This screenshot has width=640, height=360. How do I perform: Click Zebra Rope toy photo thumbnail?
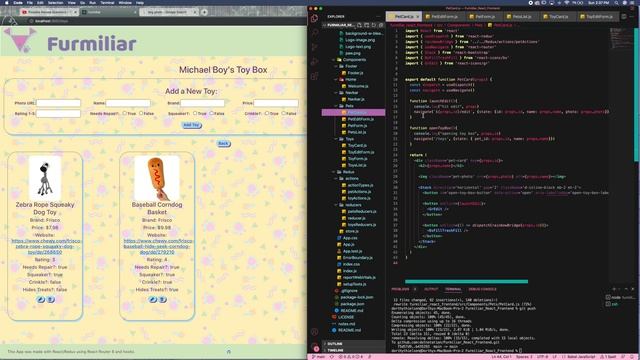[x=45, y=178]
